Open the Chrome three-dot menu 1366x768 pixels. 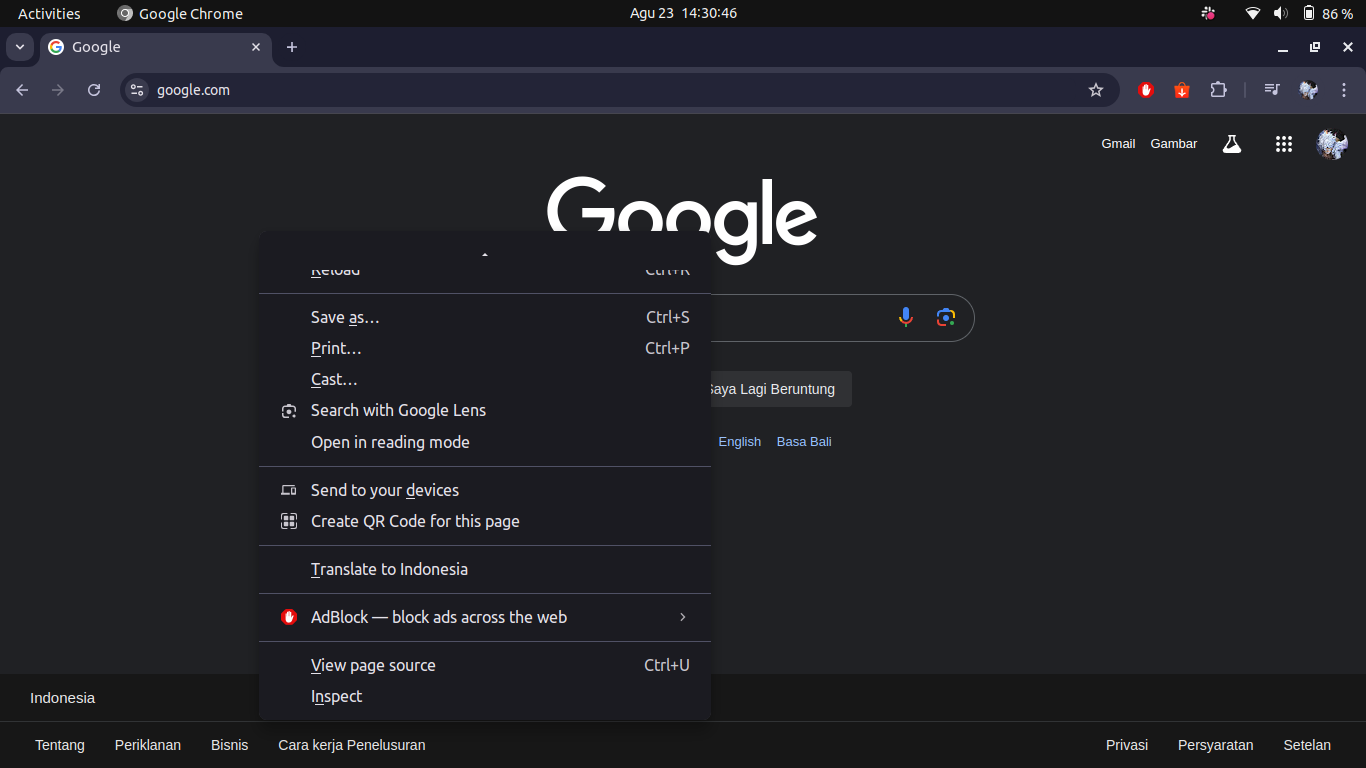click(x=1344, y=90)
